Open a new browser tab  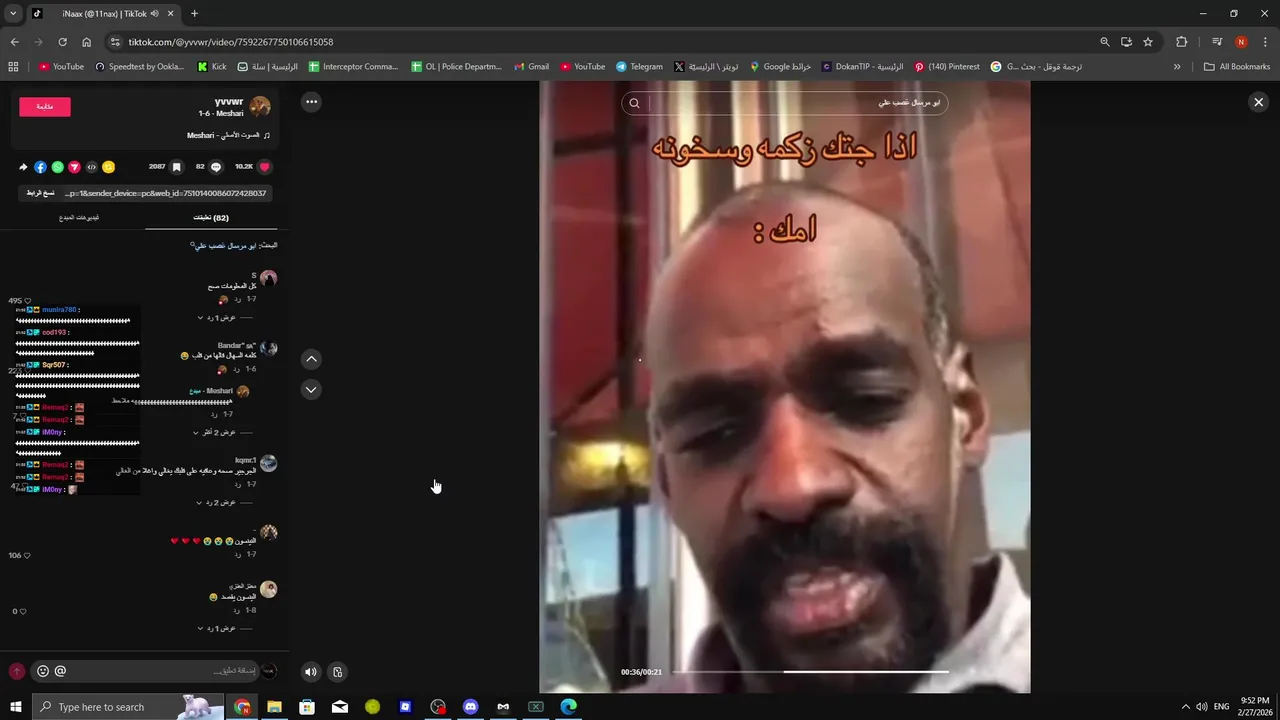coord(194,14)
